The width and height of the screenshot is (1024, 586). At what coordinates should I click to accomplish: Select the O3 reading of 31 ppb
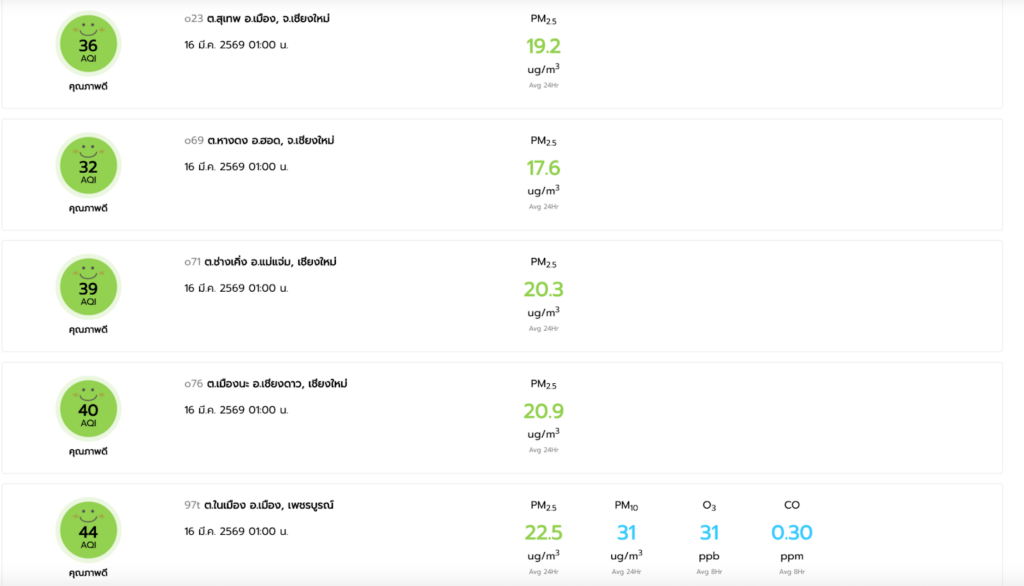pos(709,533)
